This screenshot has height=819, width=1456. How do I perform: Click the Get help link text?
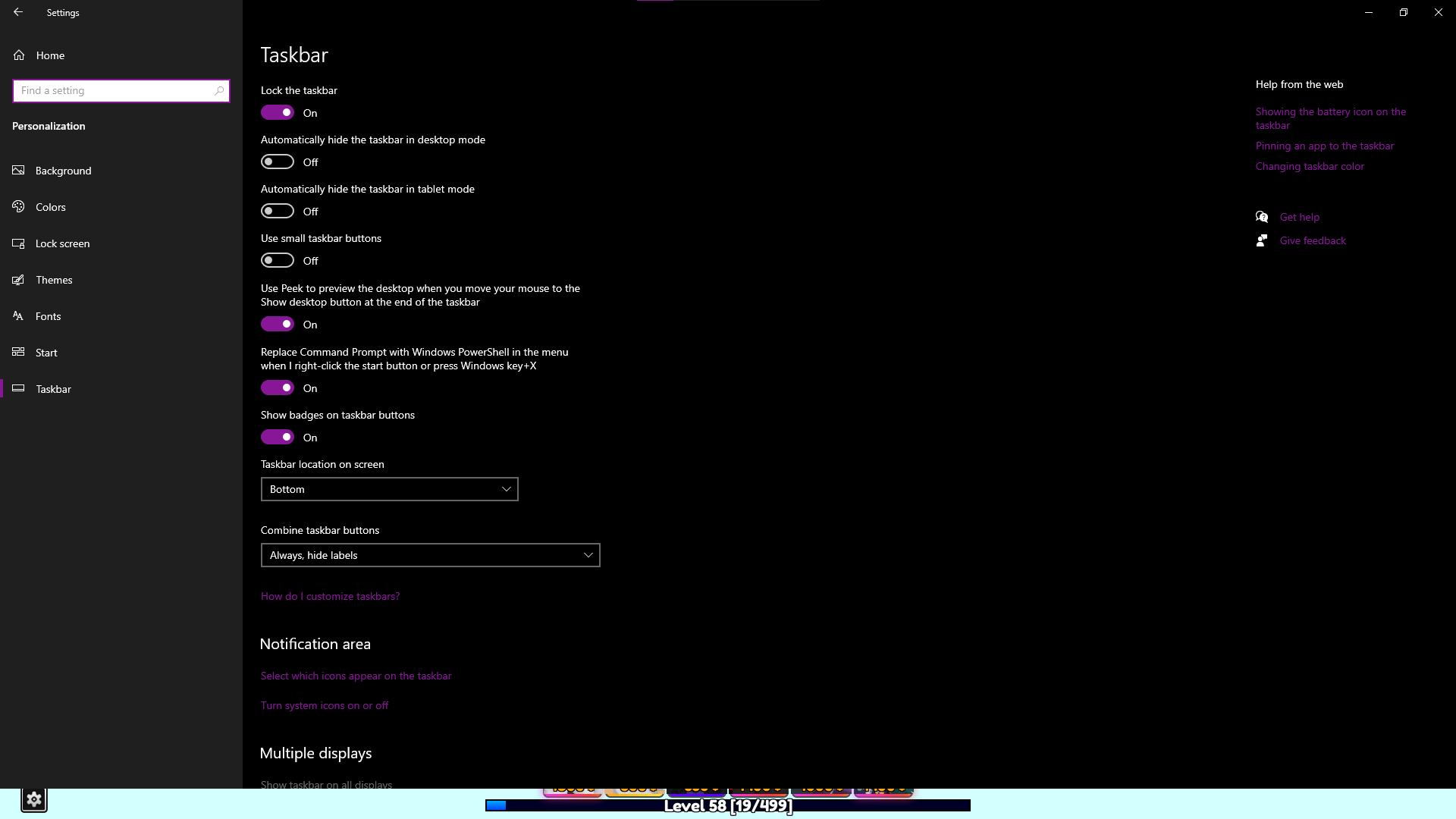tap(1300, 217)
